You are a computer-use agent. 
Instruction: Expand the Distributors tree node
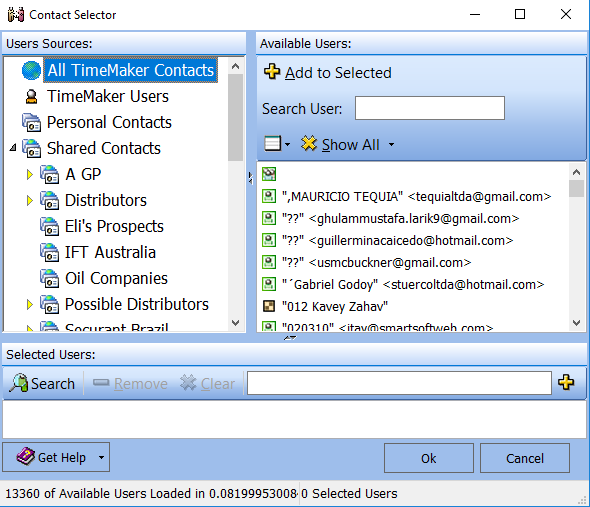tap(30, 200)
